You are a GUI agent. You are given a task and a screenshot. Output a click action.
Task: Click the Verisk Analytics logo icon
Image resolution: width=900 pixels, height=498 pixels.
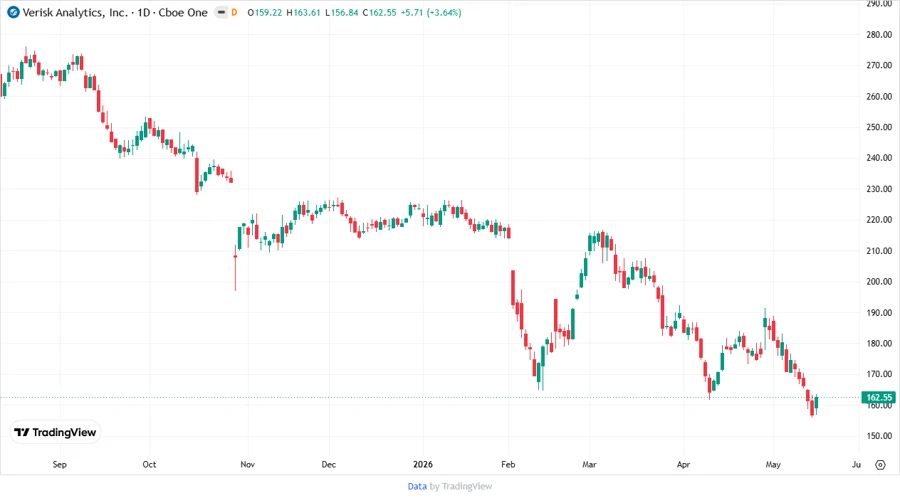coord(13,12)
